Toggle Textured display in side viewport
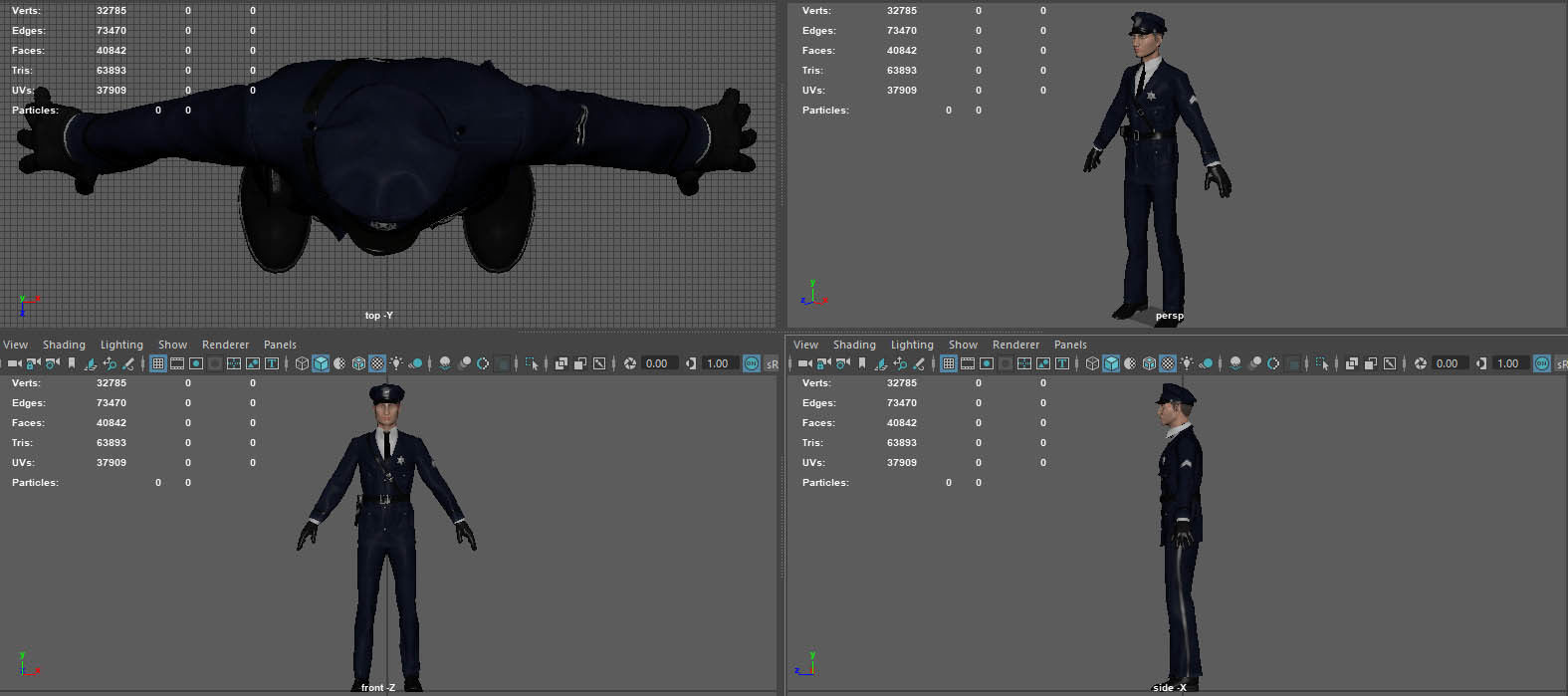The height and width of the screenshot is (696, 1568). pos(1168,363)
